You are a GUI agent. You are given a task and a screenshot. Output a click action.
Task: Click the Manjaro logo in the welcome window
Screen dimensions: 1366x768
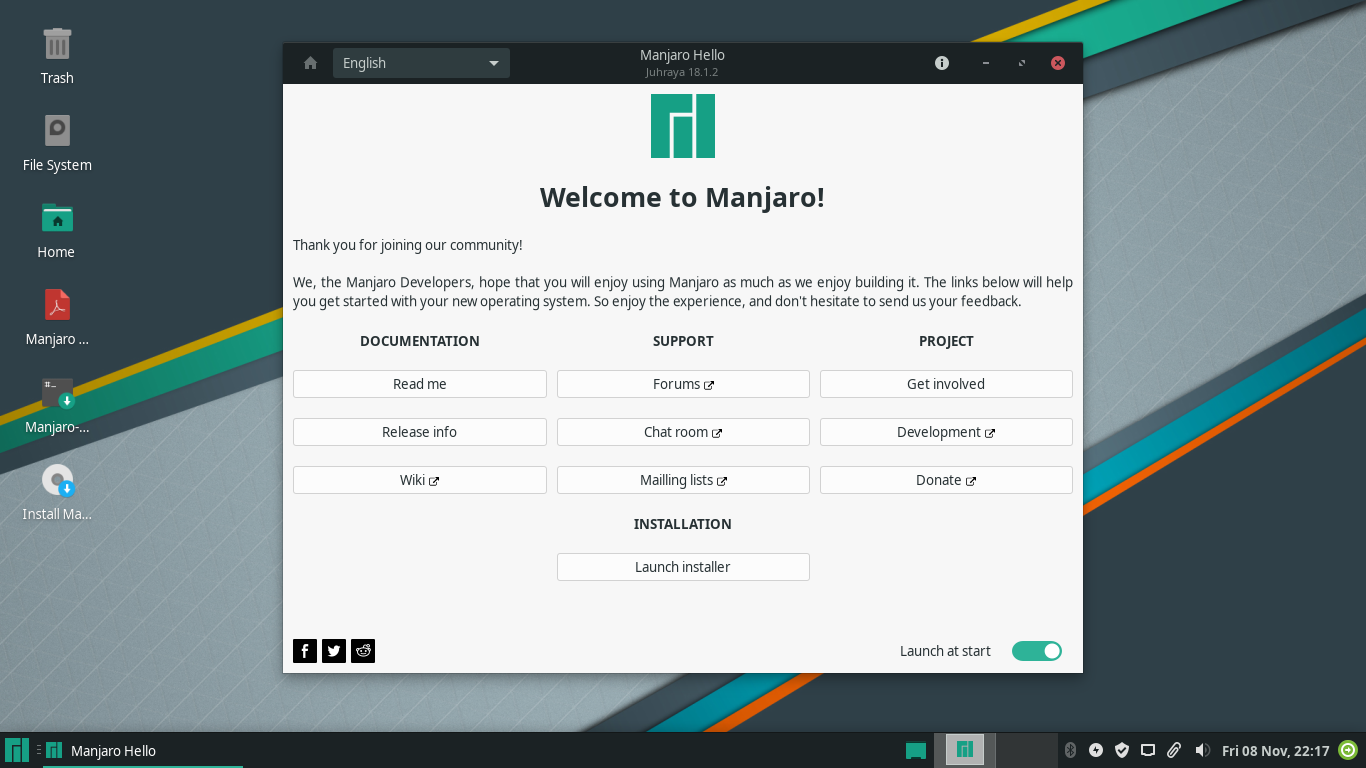click(683, 126)
